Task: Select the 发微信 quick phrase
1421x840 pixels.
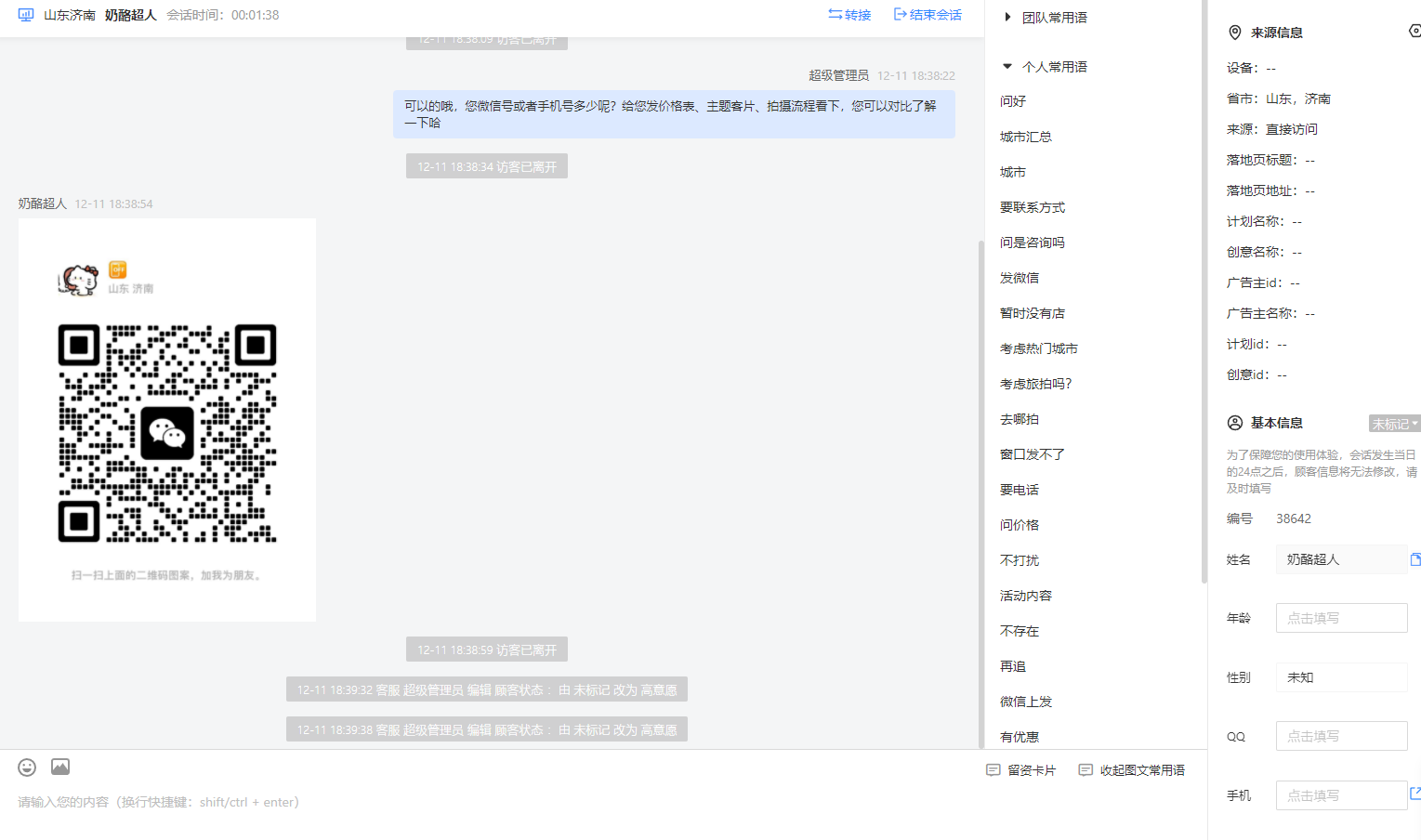Action: pyautogui.click(x=1020, y=278)
